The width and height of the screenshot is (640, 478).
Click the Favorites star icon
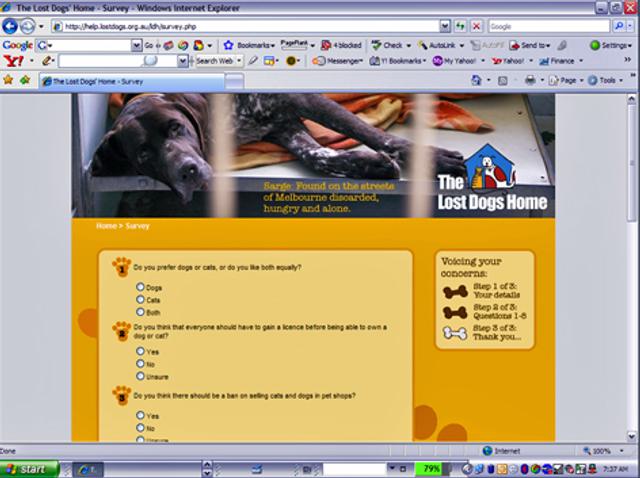point(9,80)
